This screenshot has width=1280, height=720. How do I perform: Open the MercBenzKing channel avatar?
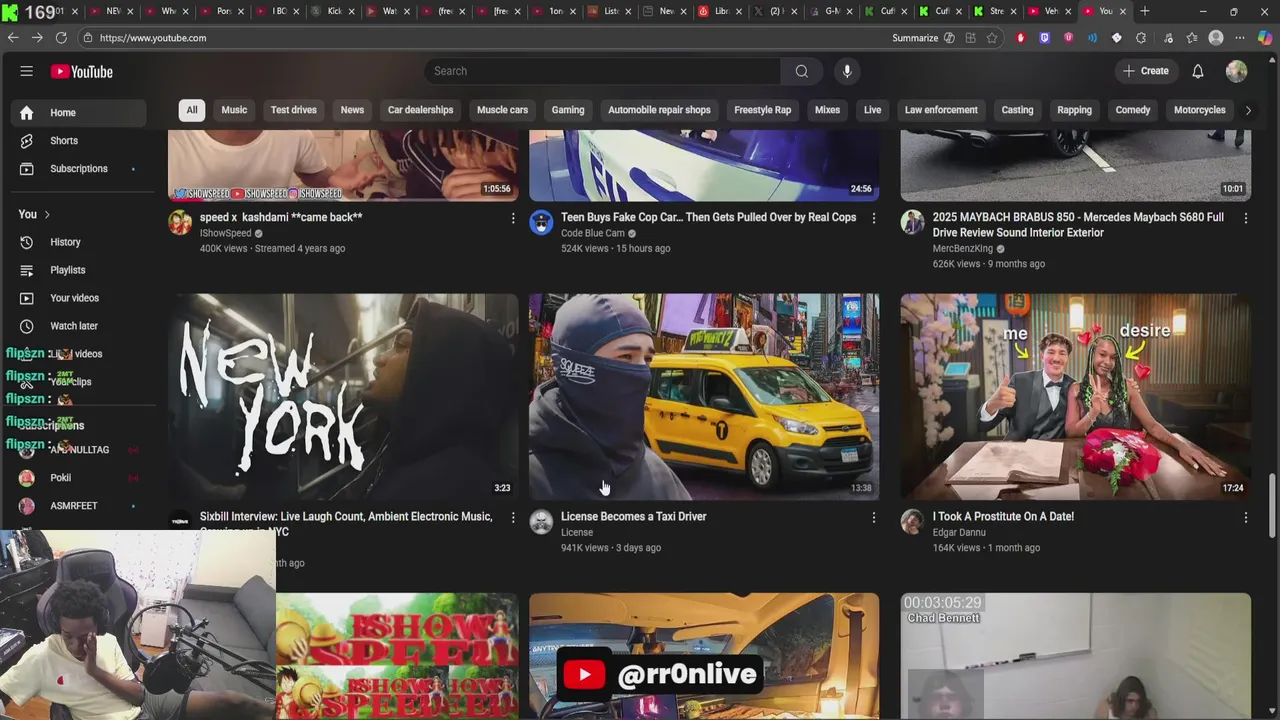click(912, 222)
